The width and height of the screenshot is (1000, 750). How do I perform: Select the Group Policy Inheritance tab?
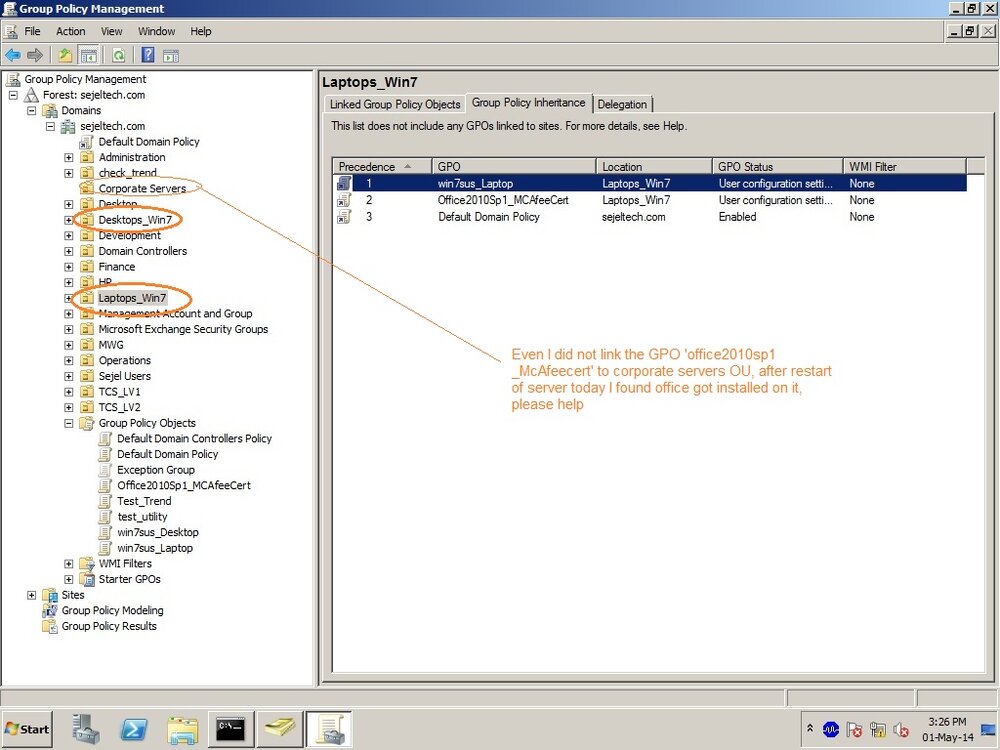tap(528, 103)
